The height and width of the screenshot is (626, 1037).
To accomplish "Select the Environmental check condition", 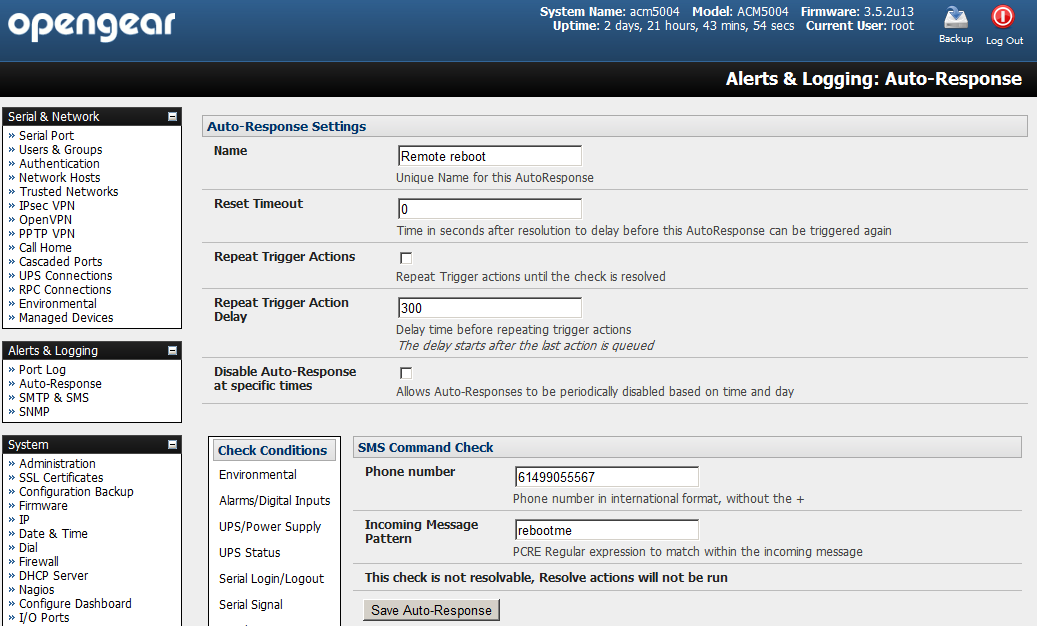I will coord(258,475).
